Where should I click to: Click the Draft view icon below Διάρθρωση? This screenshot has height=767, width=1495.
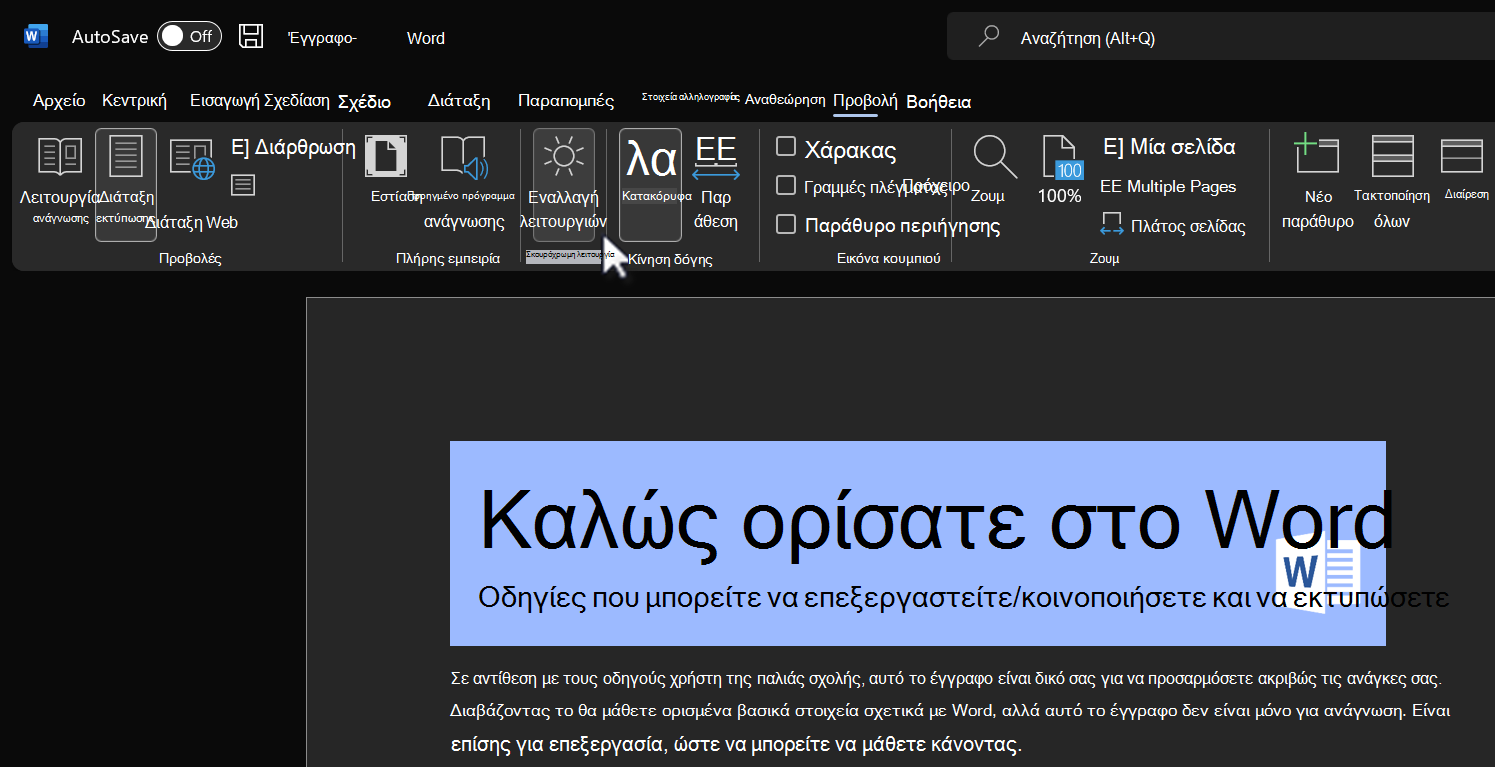click(x=243, y=185)
